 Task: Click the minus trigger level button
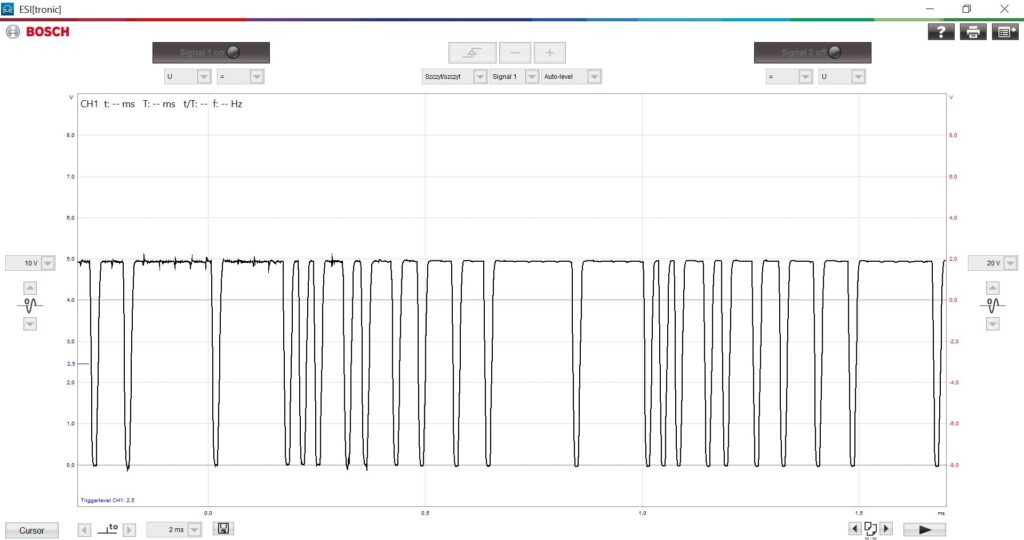tap(515, 53)
